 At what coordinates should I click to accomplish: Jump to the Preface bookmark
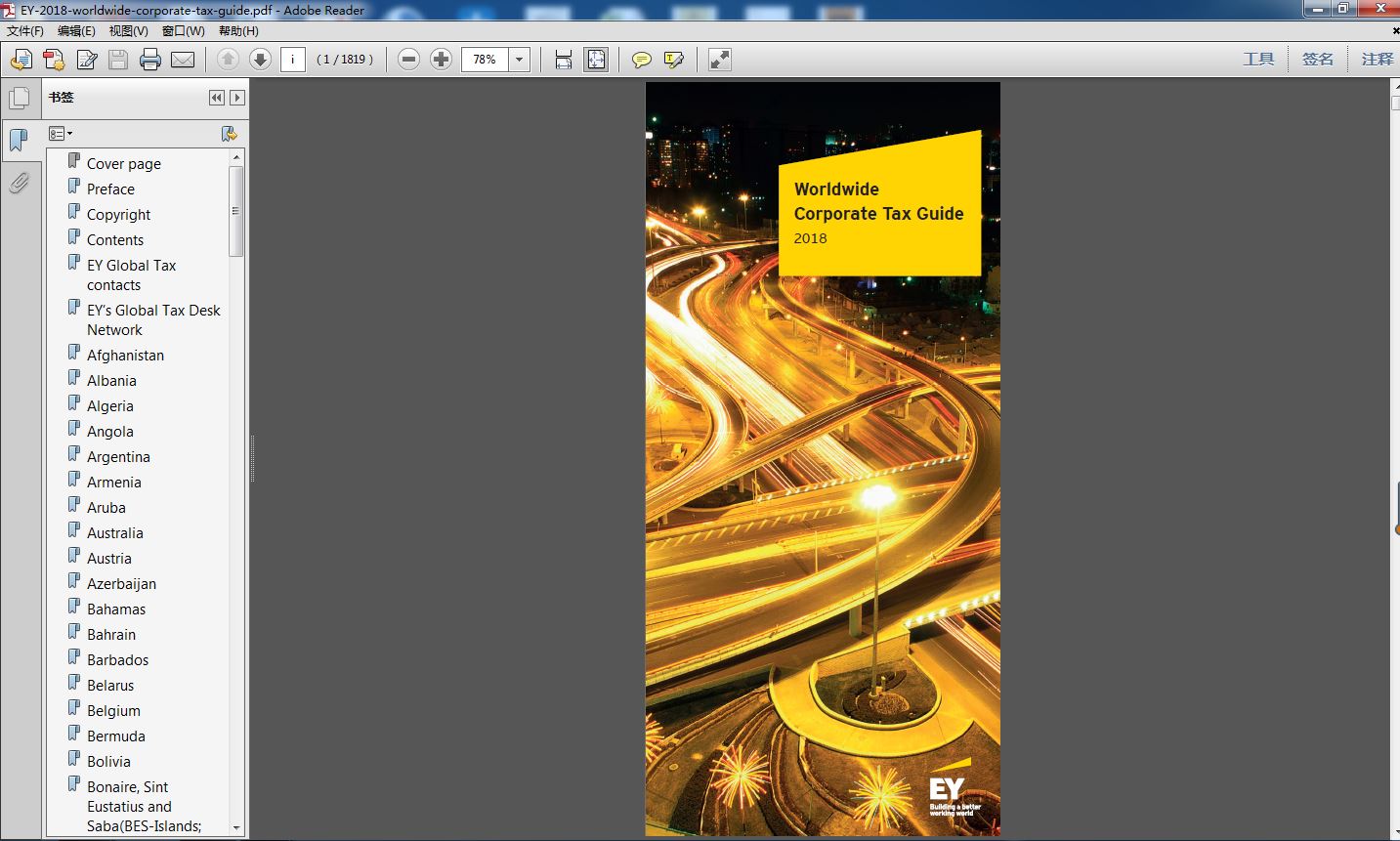[x=110, y=189]
